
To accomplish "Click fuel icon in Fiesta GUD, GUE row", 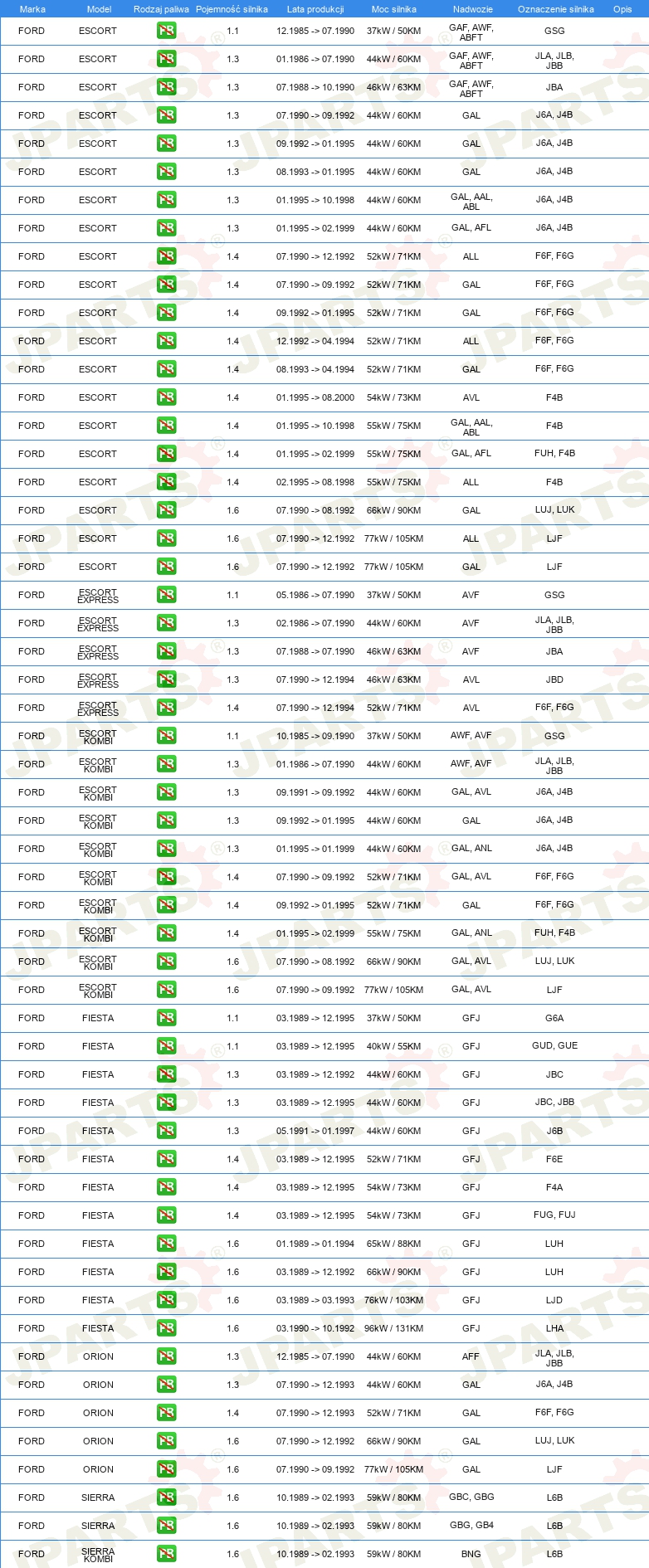I will point(166,1046).
